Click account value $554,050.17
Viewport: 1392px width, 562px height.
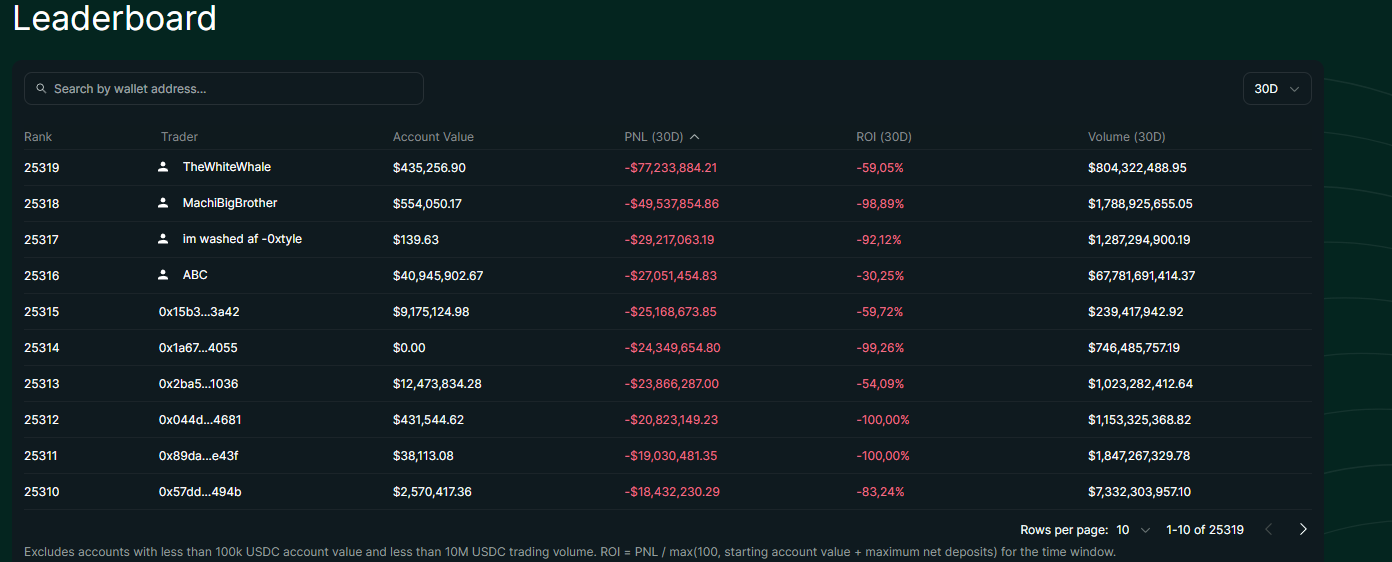[x=427, y=204]
